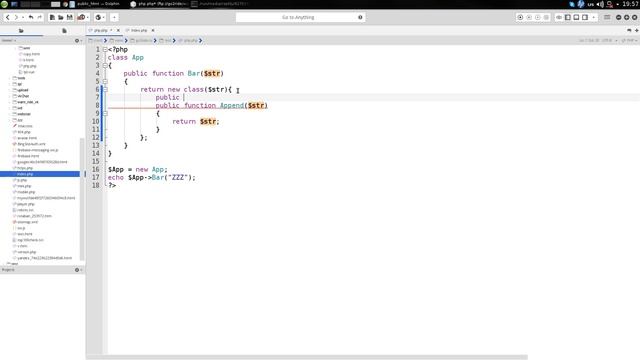Select sitemap.xml in the file tree
Viewport: 640px width, 360px height.
[27, 222]
